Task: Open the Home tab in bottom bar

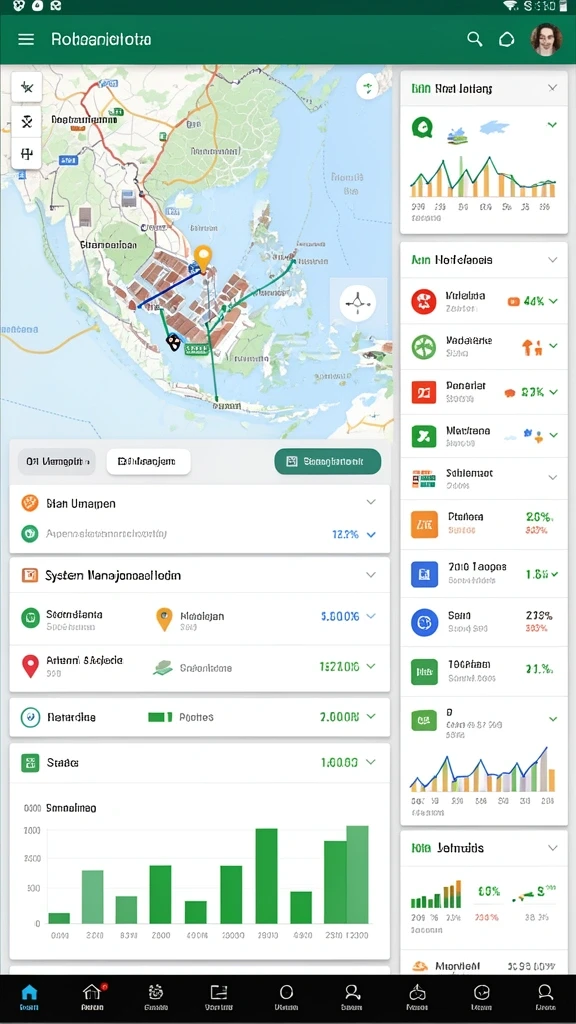Action: 29,998
